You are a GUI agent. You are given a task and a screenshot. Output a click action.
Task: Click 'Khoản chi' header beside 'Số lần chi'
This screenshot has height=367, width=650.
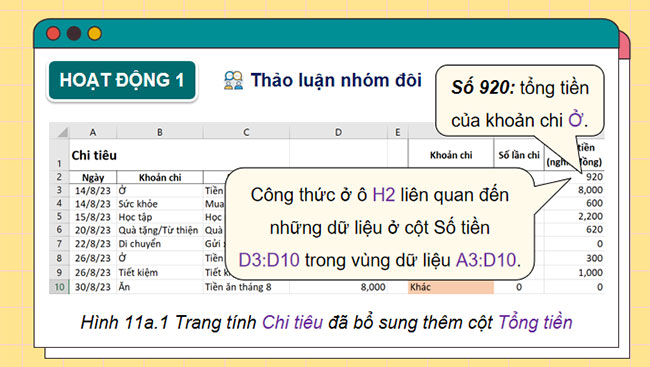tap(451, 155)
